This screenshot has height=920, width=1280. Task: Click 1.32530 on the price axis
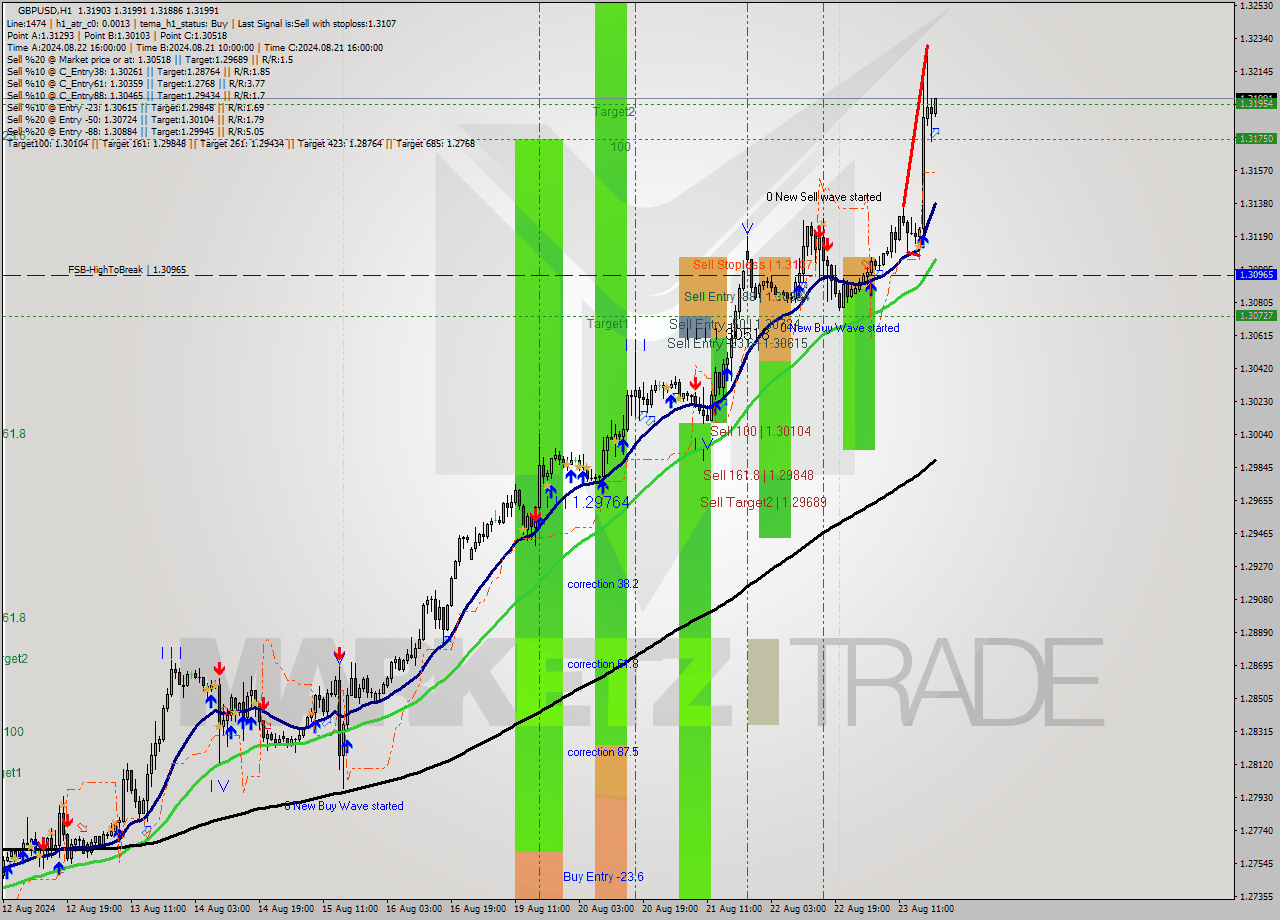click(1256, 6)
